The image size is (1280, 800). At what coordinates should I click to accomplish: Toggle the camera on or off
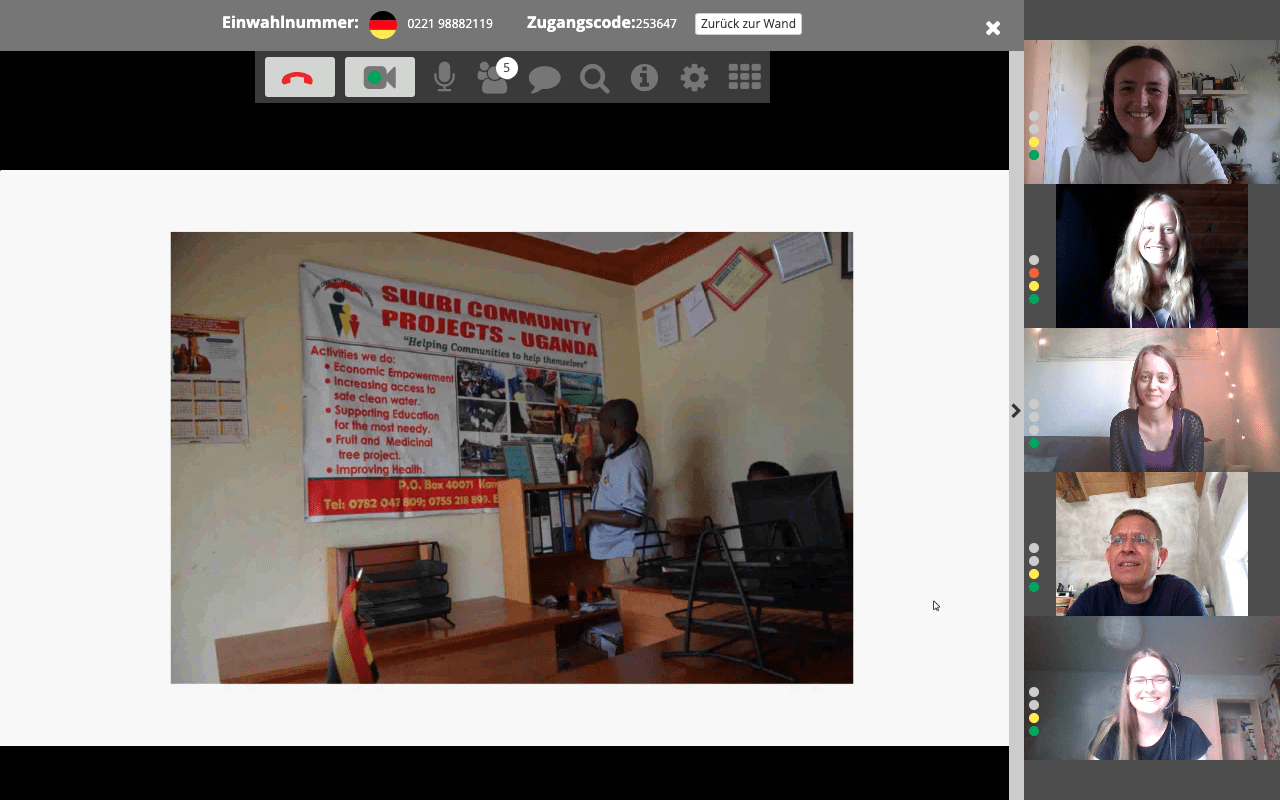coord(380,78)
